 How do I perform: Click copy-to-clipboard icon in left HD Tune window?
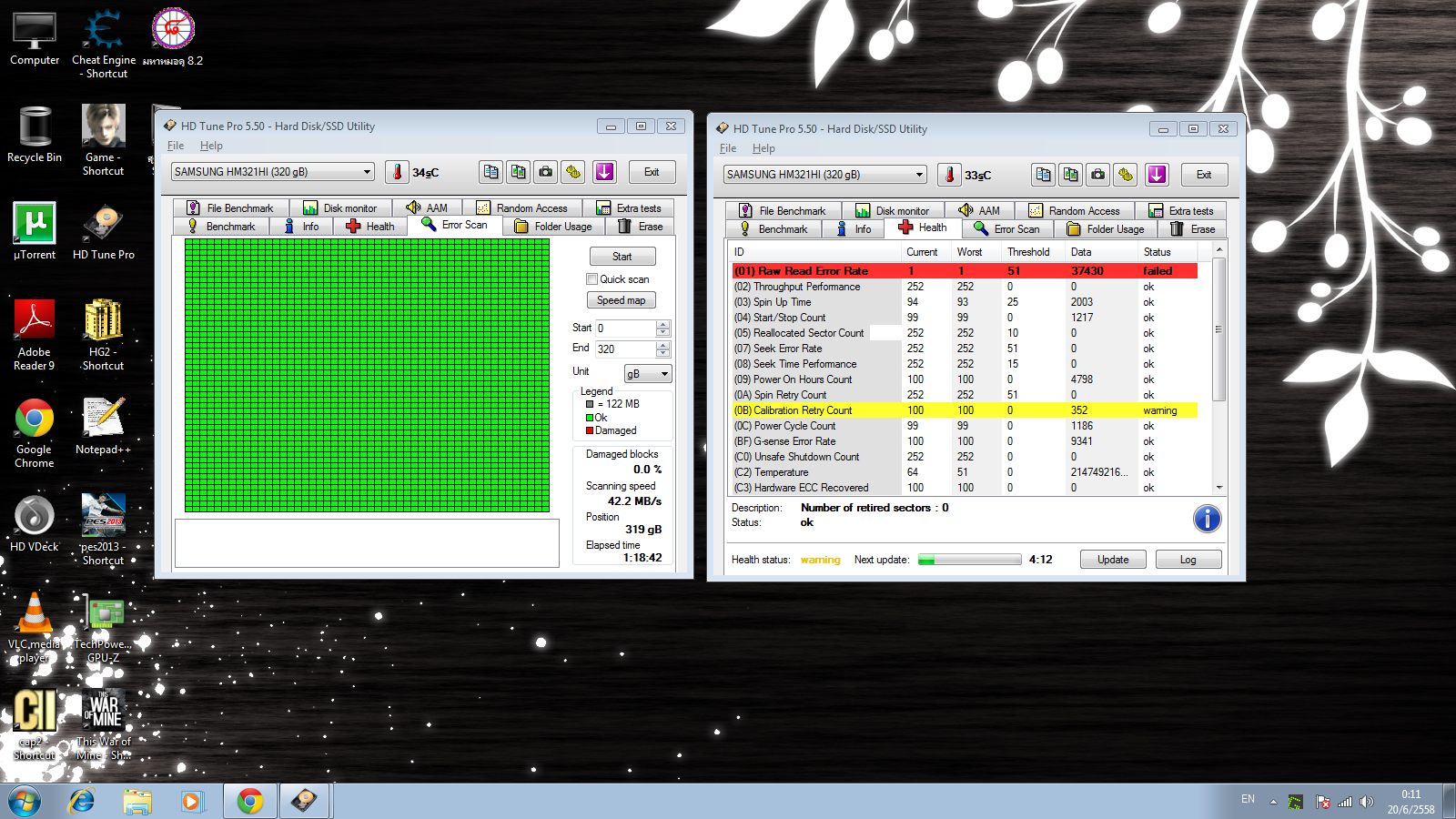click(x=491, y=172)
